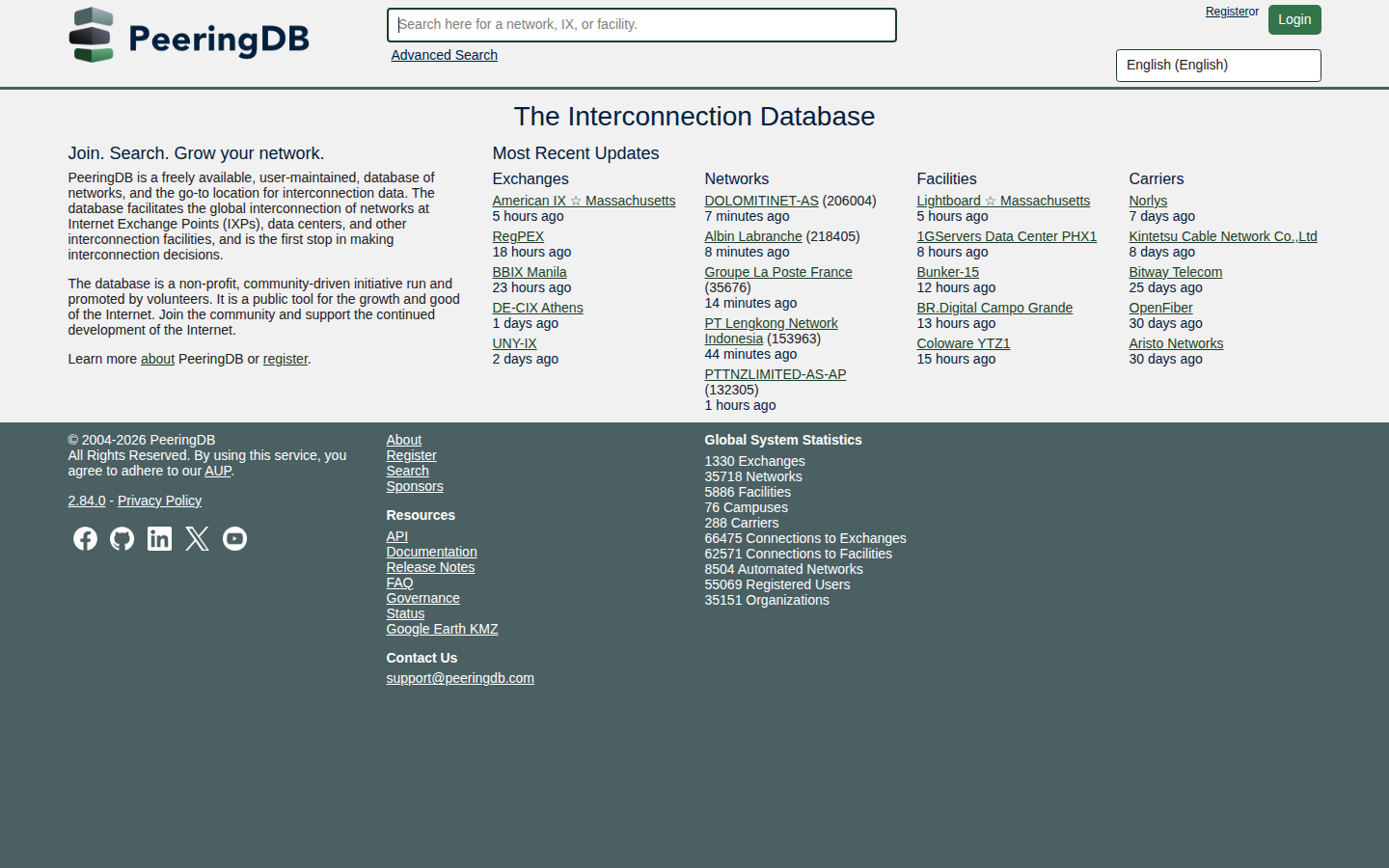Open the Privacy Policy link
1389x868 pixels.
pyautogui.click(x=159, y=501)
